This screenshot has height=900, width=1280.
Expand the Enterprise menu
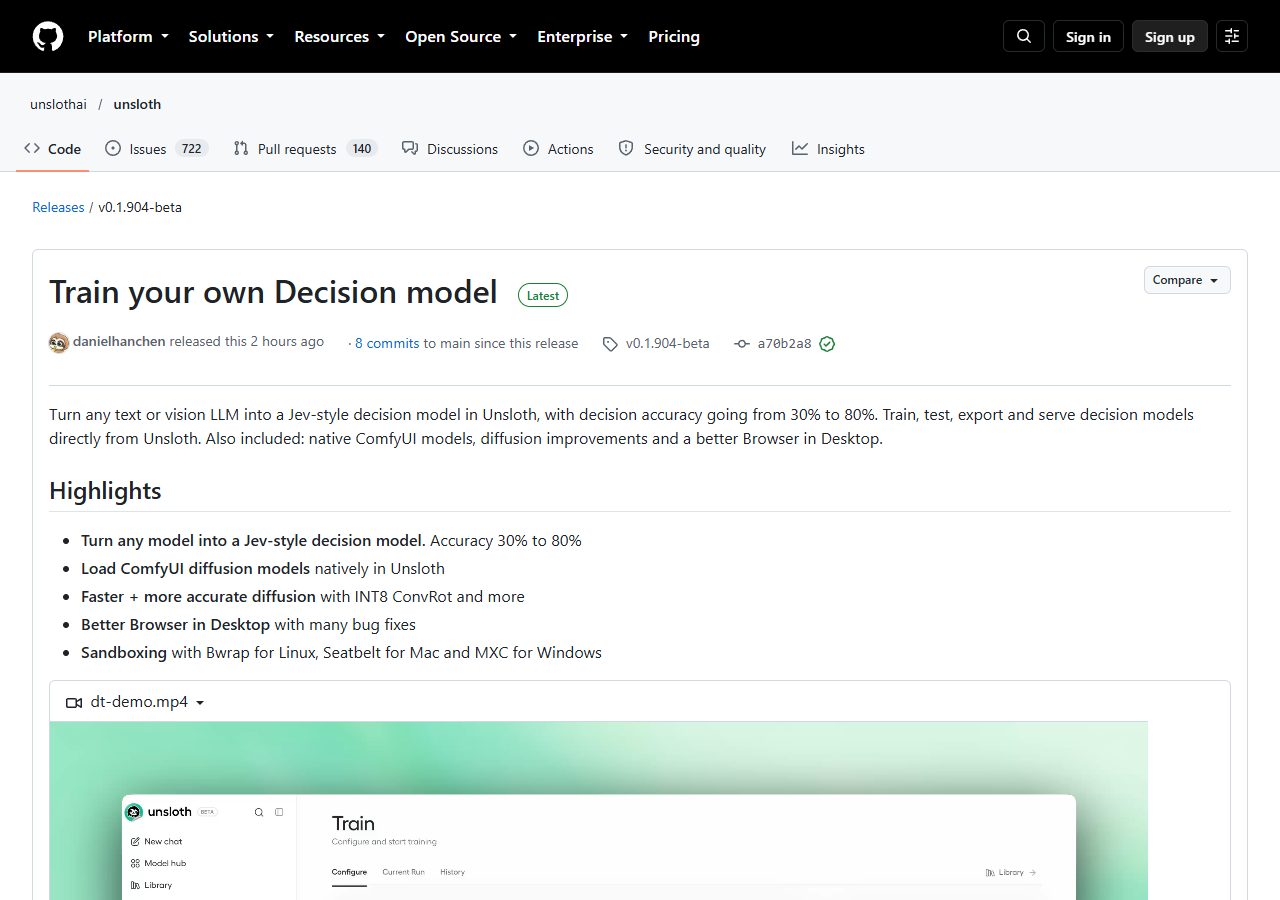[582, 36]
